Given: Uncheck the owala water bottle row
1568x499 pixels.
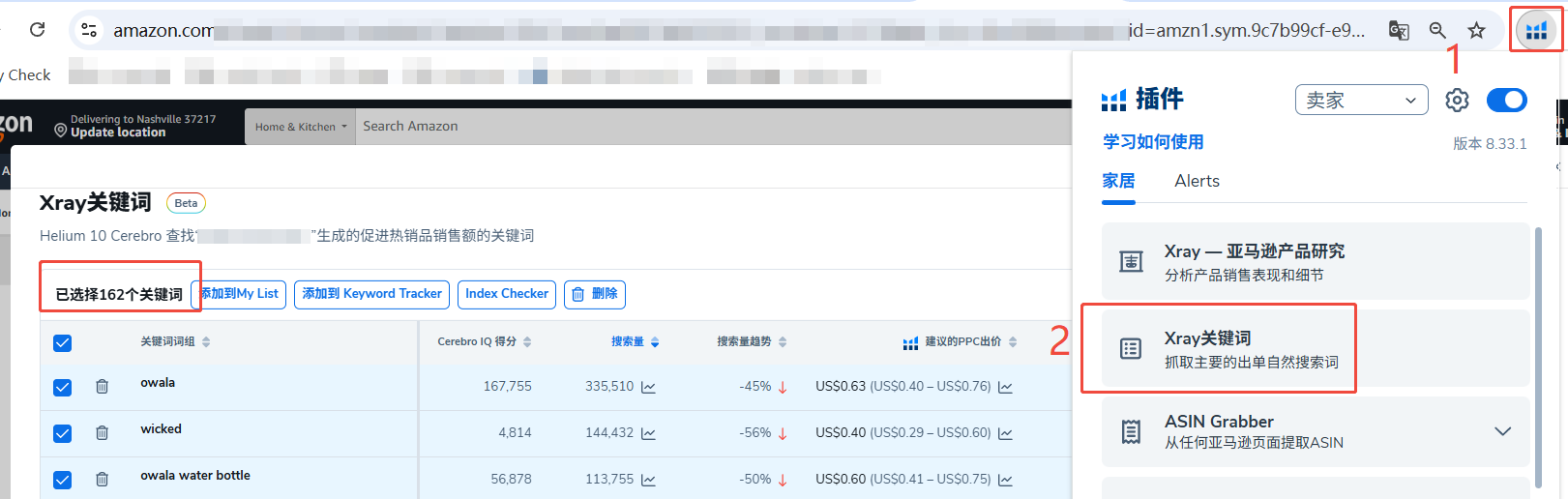Looking at the screenshot, I should (63, 480).
